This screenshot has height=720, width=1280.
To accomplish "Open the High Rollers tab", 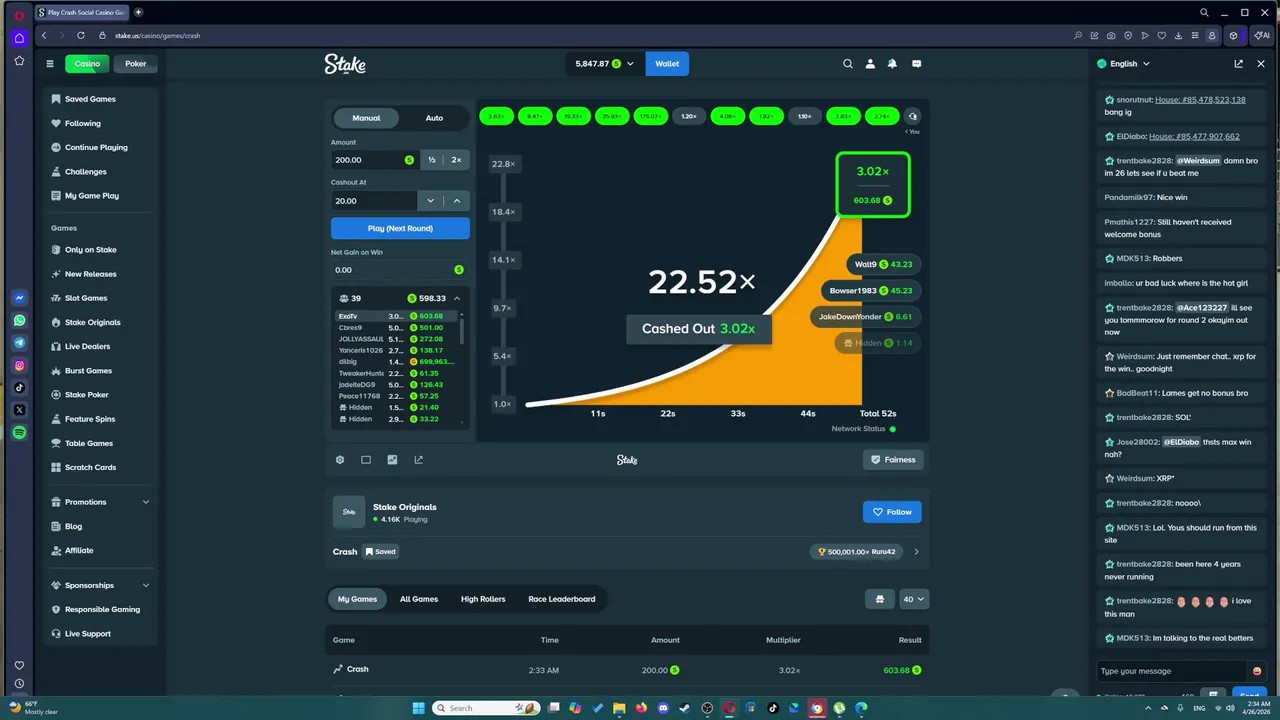I will click(483, 599).
